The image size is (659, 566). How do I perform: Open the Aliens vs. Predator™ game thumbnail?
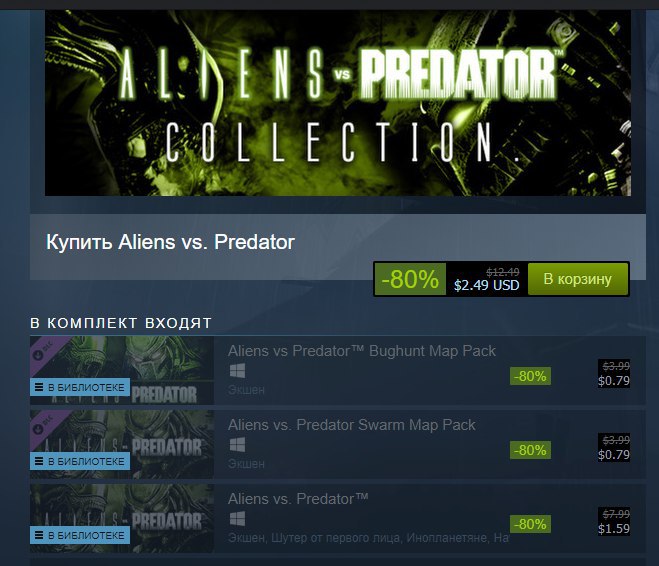click(x=122, y=518)
